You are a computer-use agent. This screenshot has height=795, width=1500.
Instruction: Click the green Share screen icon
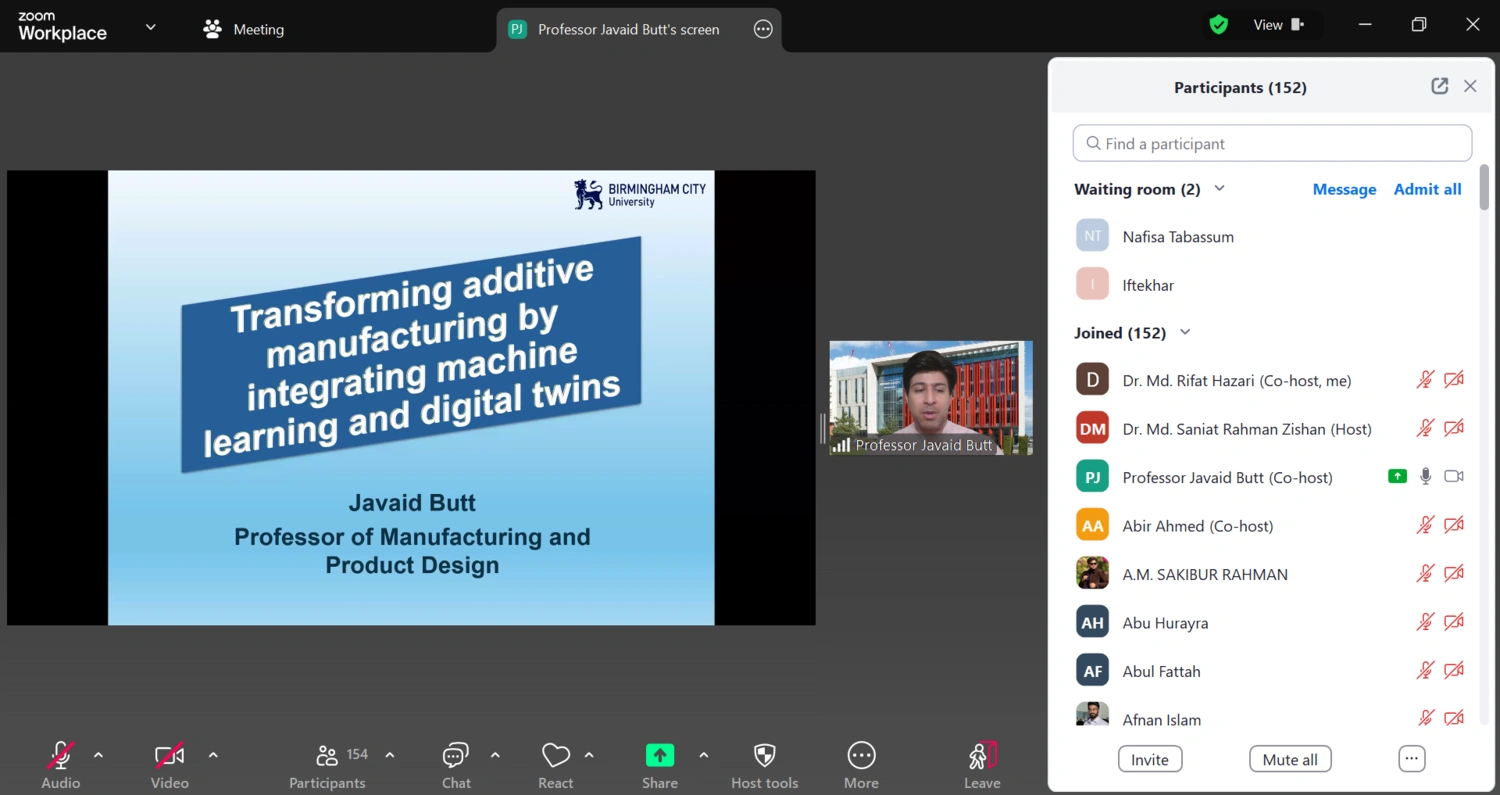[660, 756]
